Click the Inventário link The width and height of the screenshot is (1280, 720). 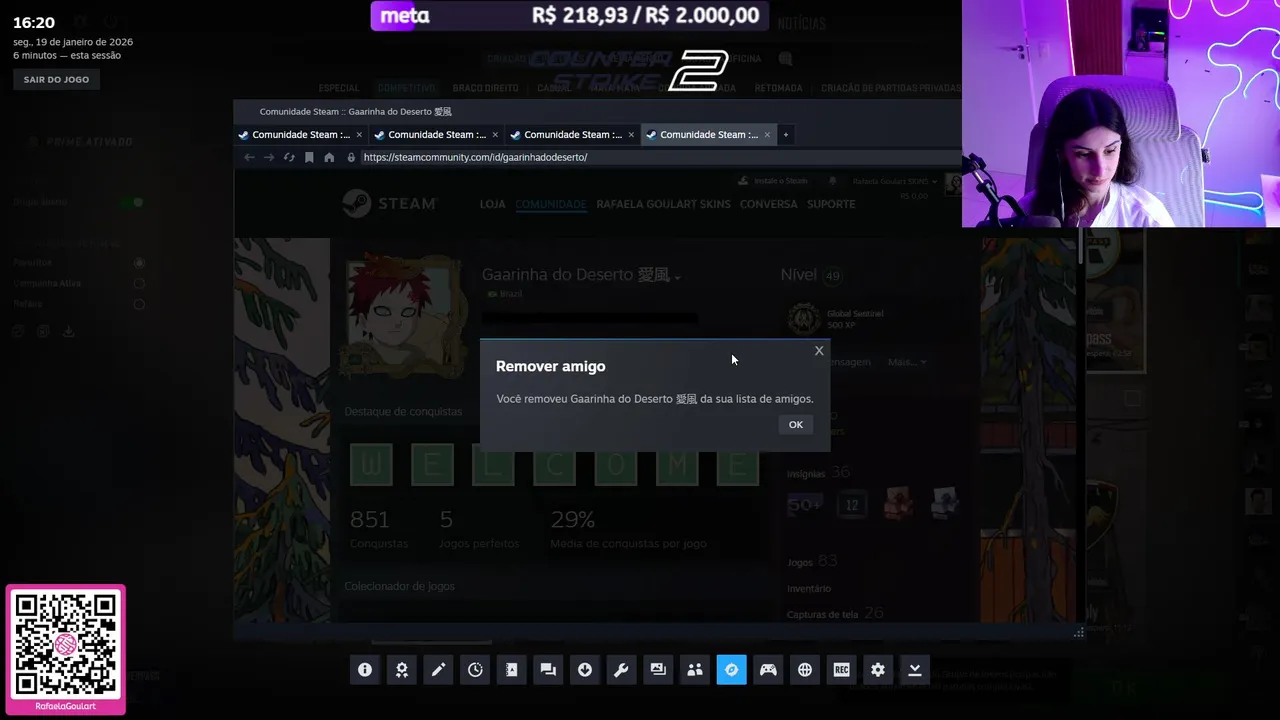(809, 589)
